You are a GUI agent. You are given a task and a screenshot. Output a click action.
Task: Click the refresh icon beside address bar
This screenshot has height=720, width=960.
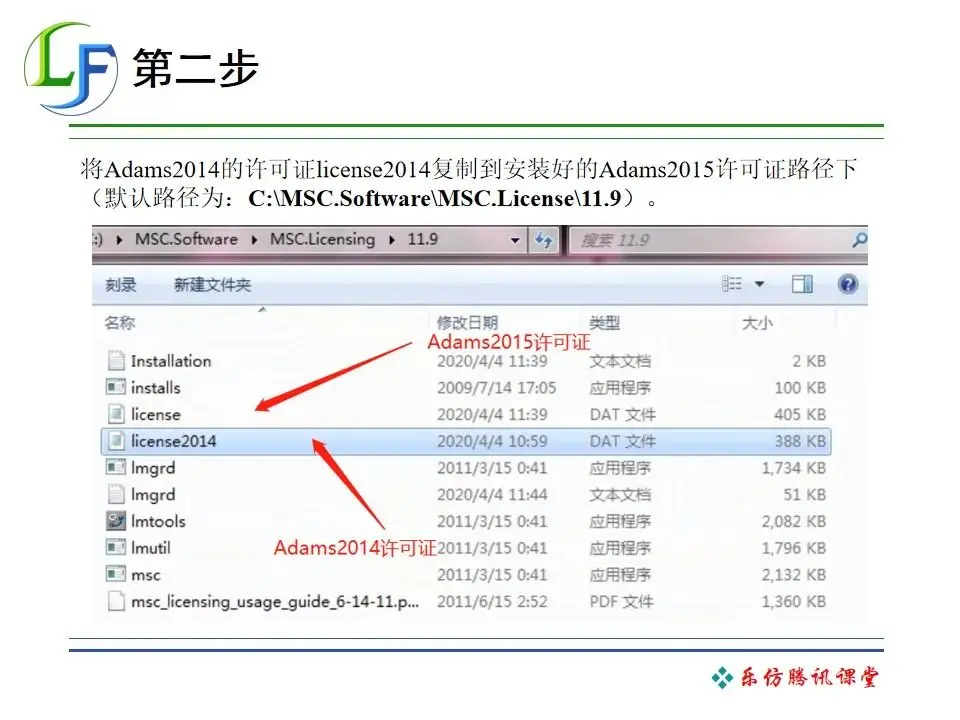point(543,241)
